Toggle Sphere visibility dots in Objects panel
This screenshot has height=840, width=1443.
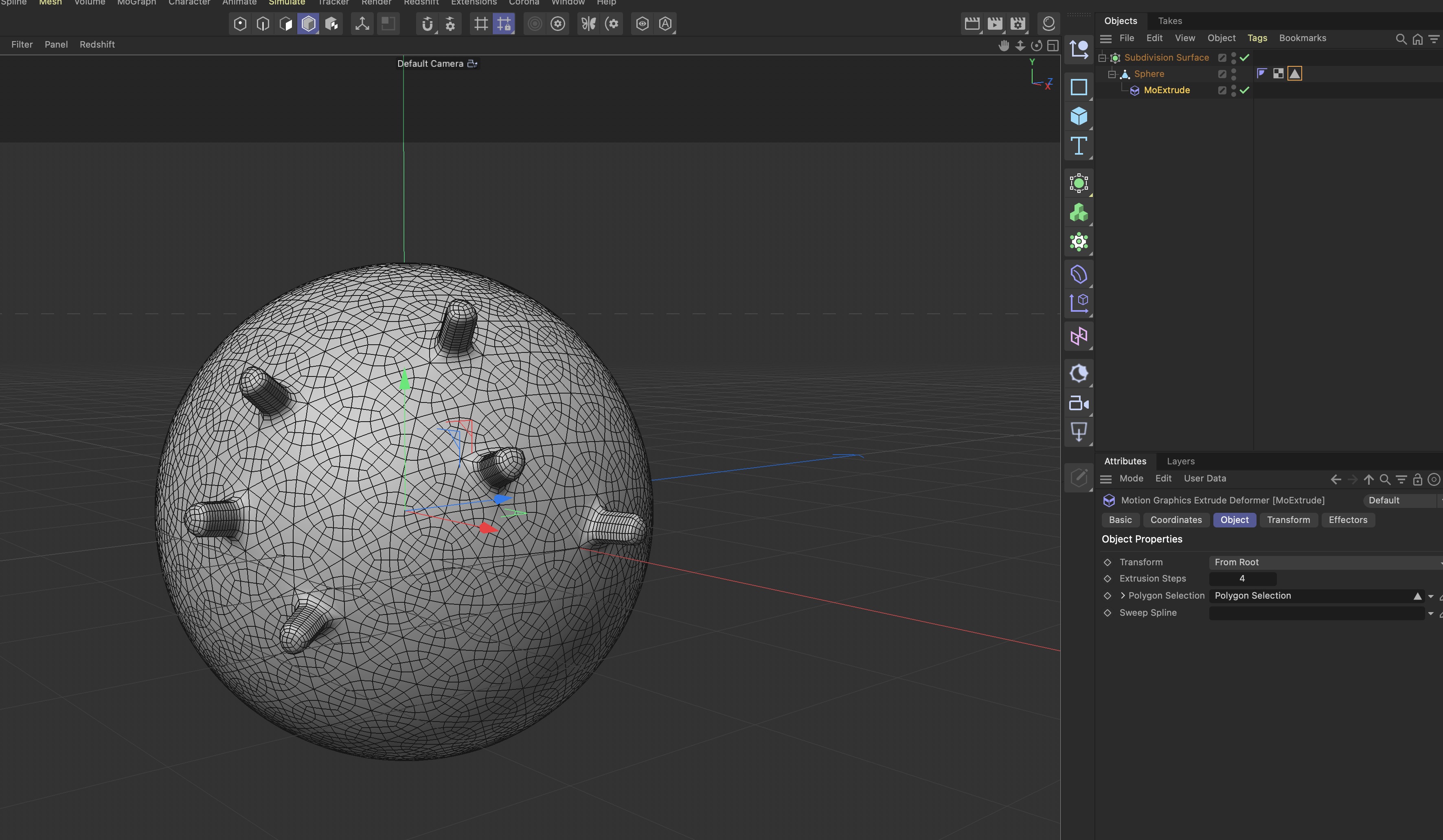pos(1233,74)
